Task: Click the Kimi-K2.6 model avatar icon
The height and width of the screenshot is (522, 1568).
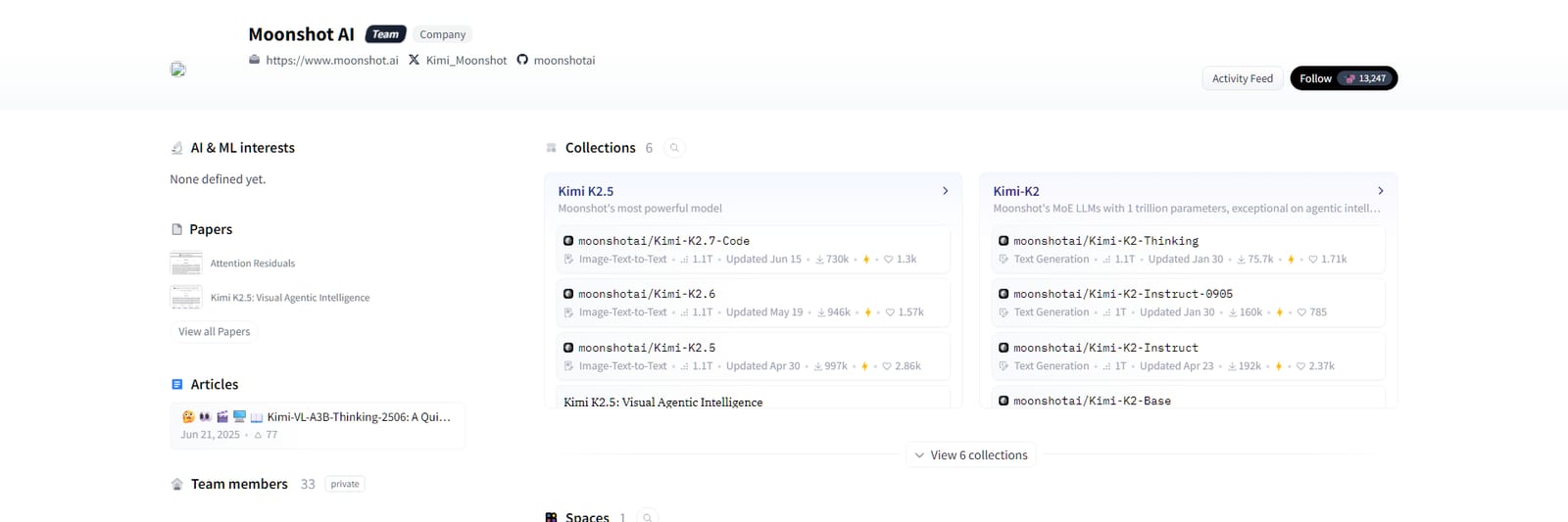Action: (568, 294)
